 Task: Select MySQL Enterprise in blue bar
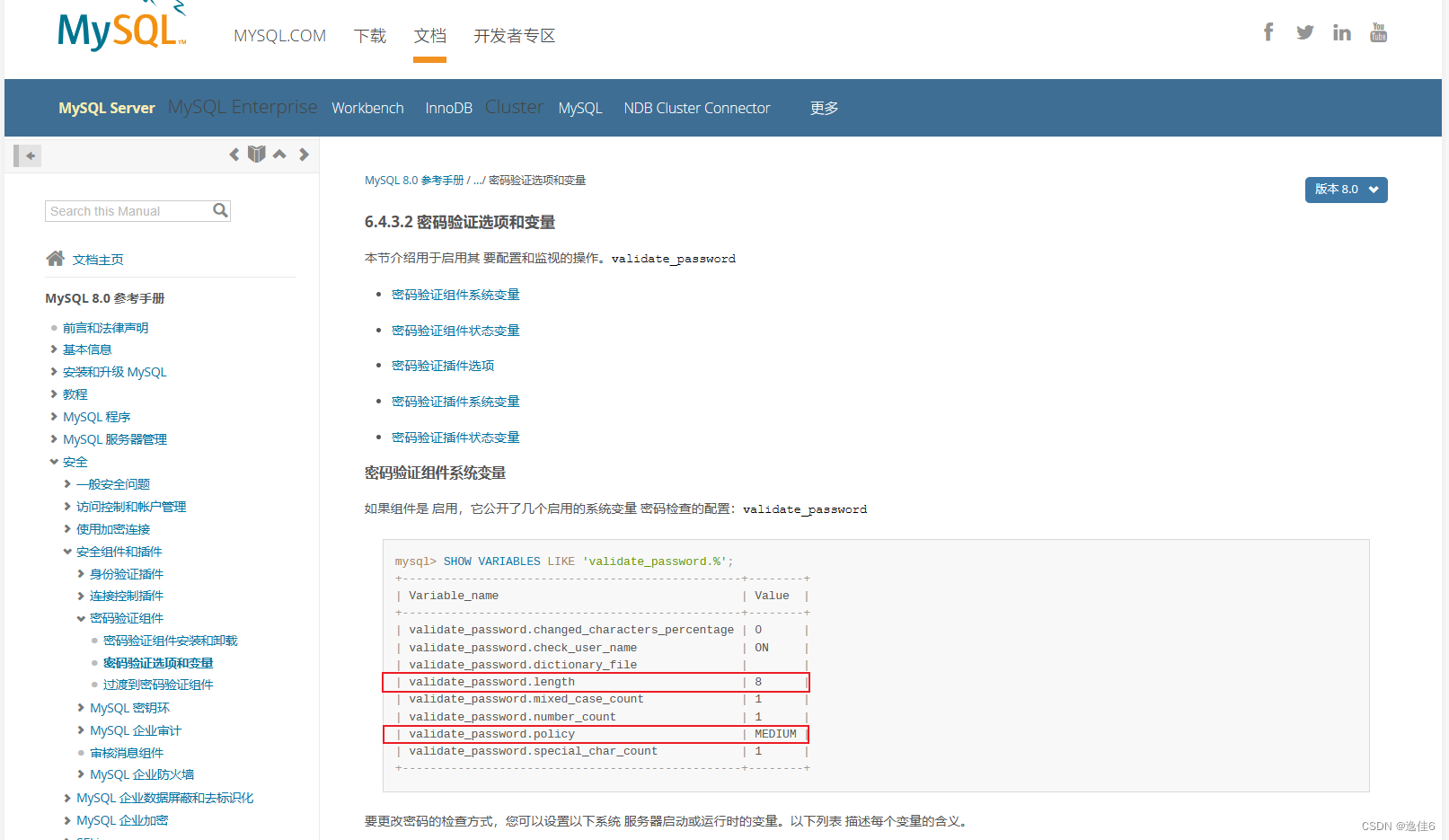coord(243,107)
